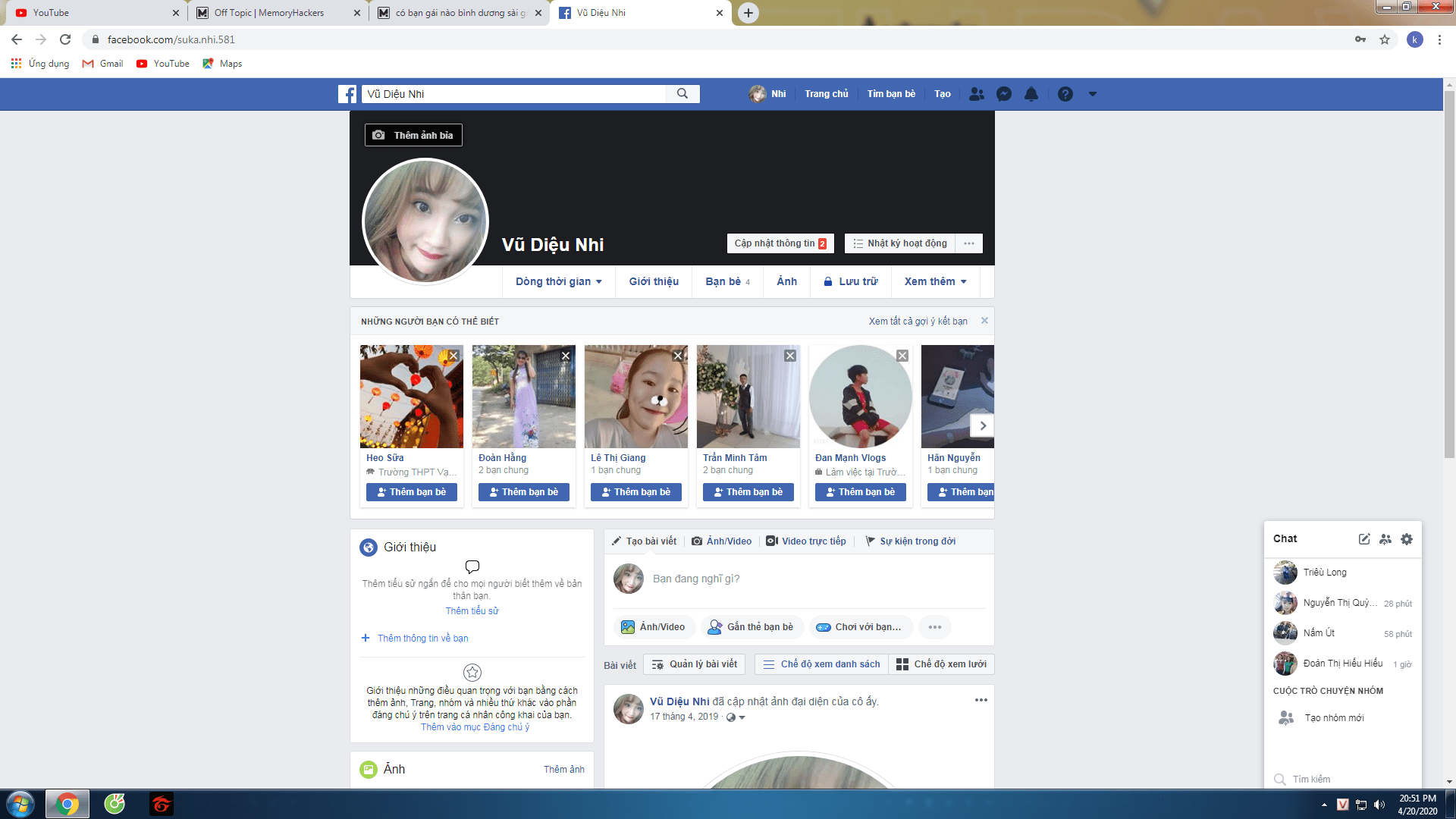Viewport: 1456px width, 819px height.
Task: Add Heo Sữa as friend
Action: pyautogui.click(x=412, y=492)
